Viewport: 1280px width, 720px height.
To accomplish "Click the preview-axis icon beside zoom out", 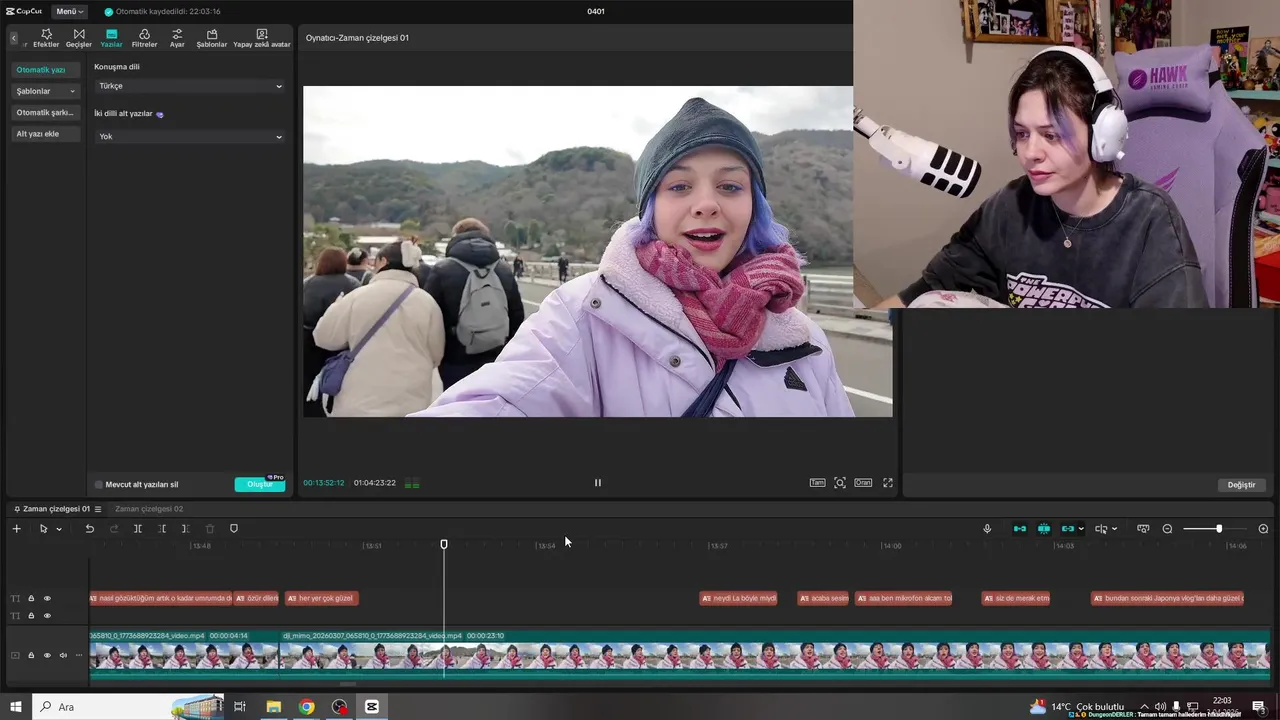I will click(x=1143, y=528).
